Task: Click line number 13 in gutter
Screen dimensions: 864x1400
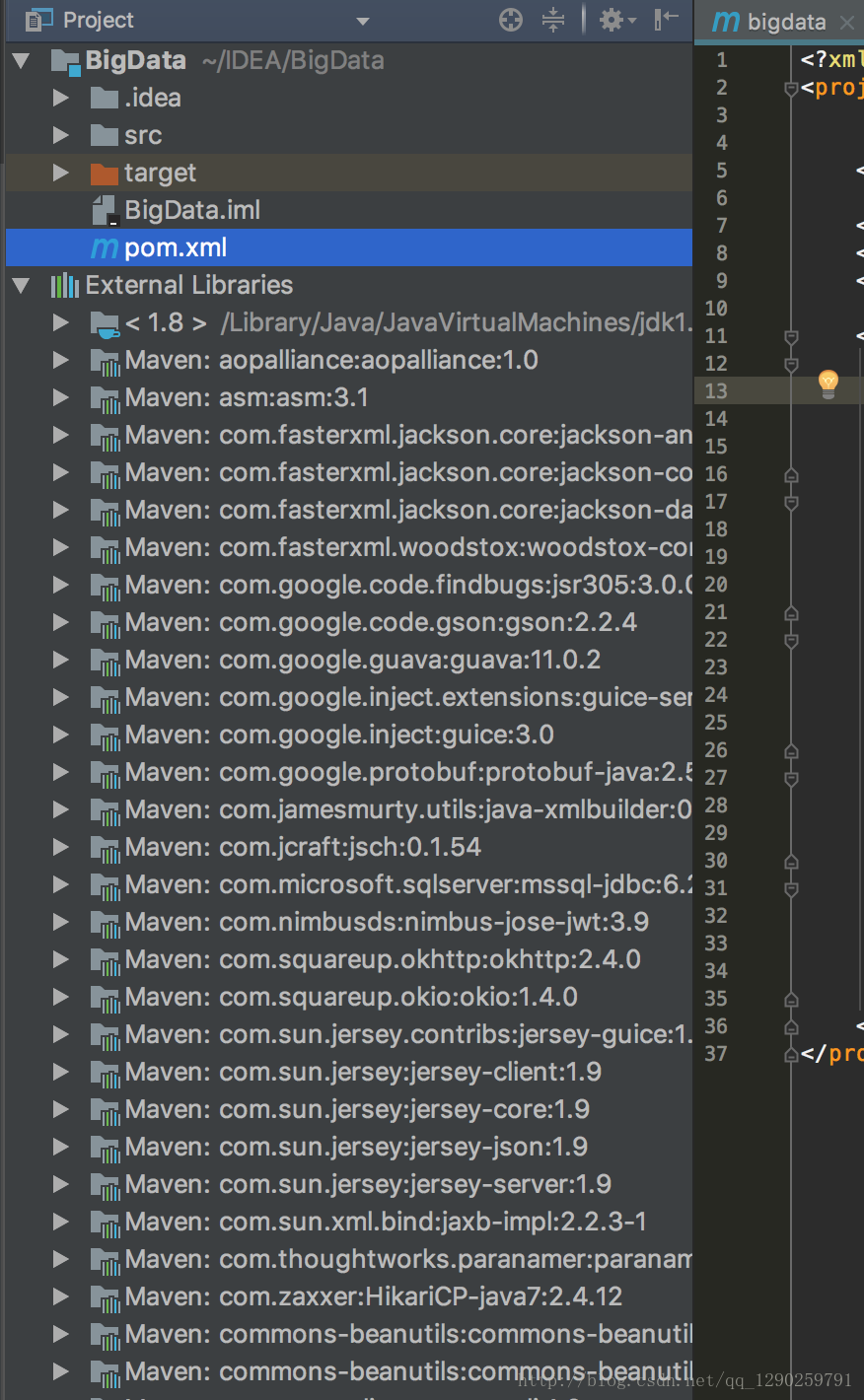Action: coord(716,391)
